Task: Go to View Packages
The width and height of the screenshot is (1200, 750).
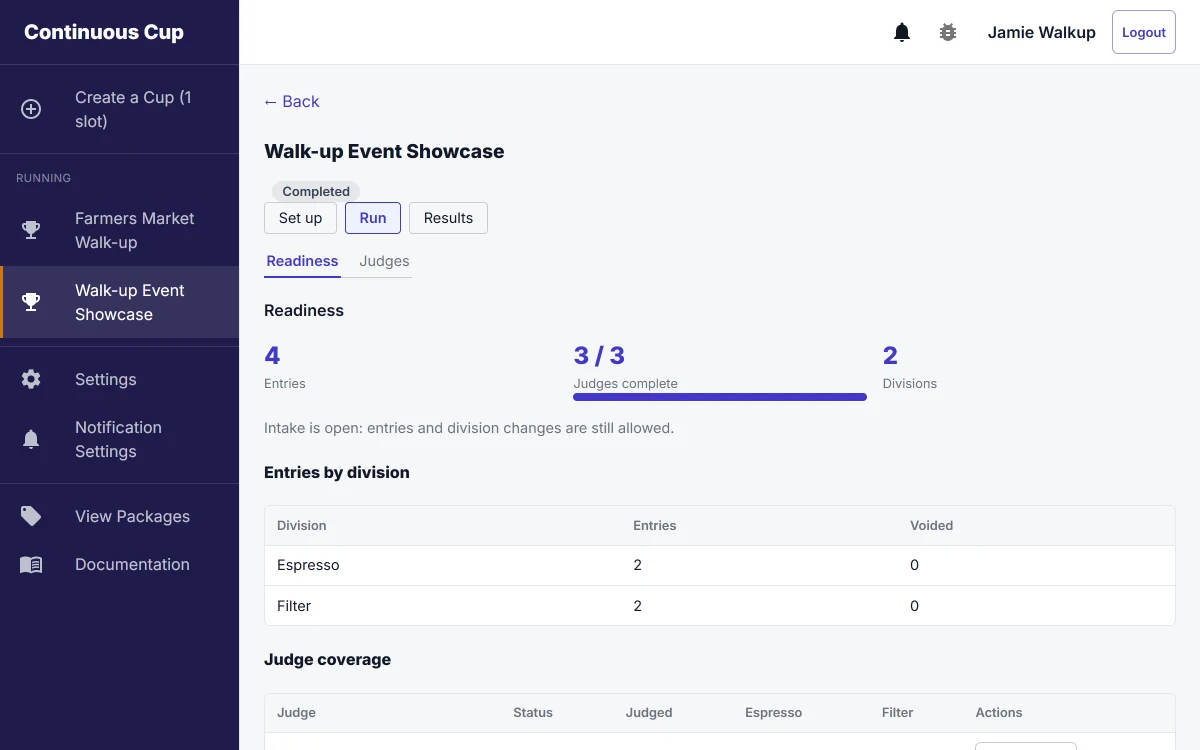Action: [119, 516]
